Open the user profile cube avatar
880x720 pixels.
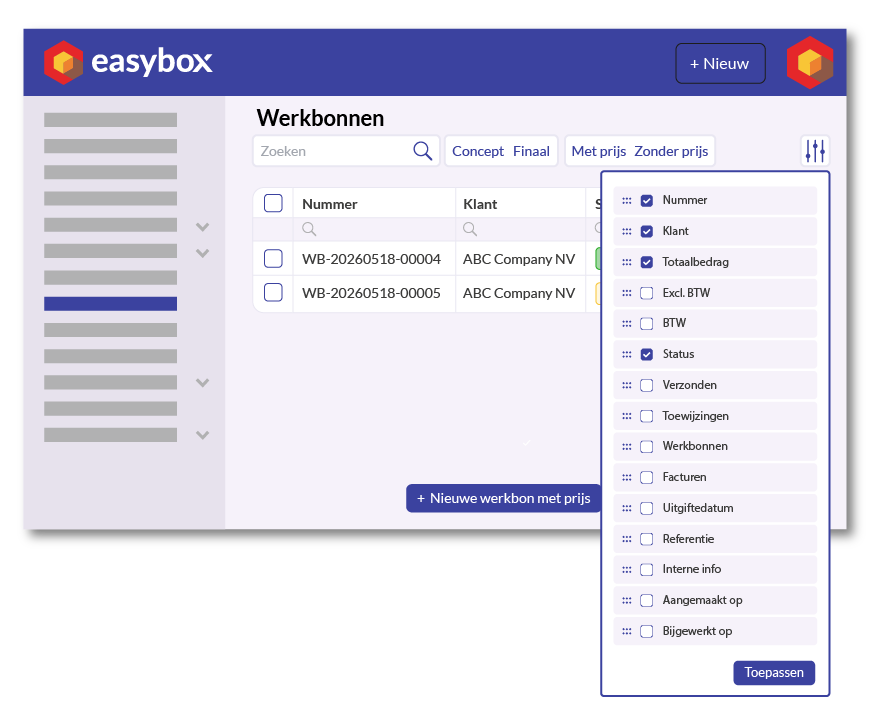point(810,62)
